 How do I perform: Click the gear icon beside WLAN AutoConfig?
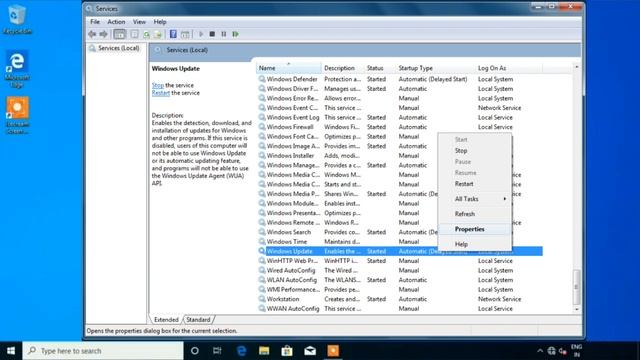262,280
